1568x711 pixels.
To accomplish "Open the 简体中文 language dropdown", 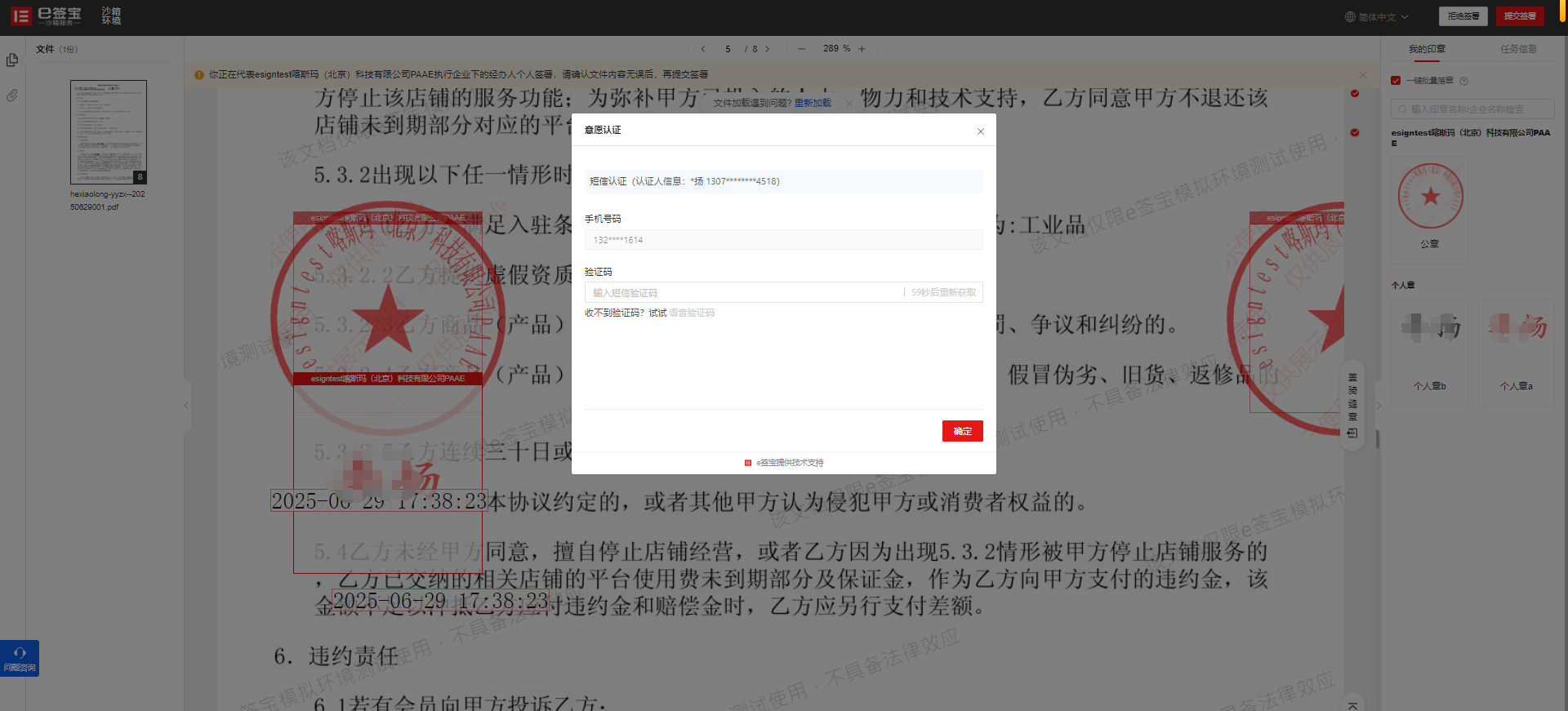I will tap(1377, 17).
